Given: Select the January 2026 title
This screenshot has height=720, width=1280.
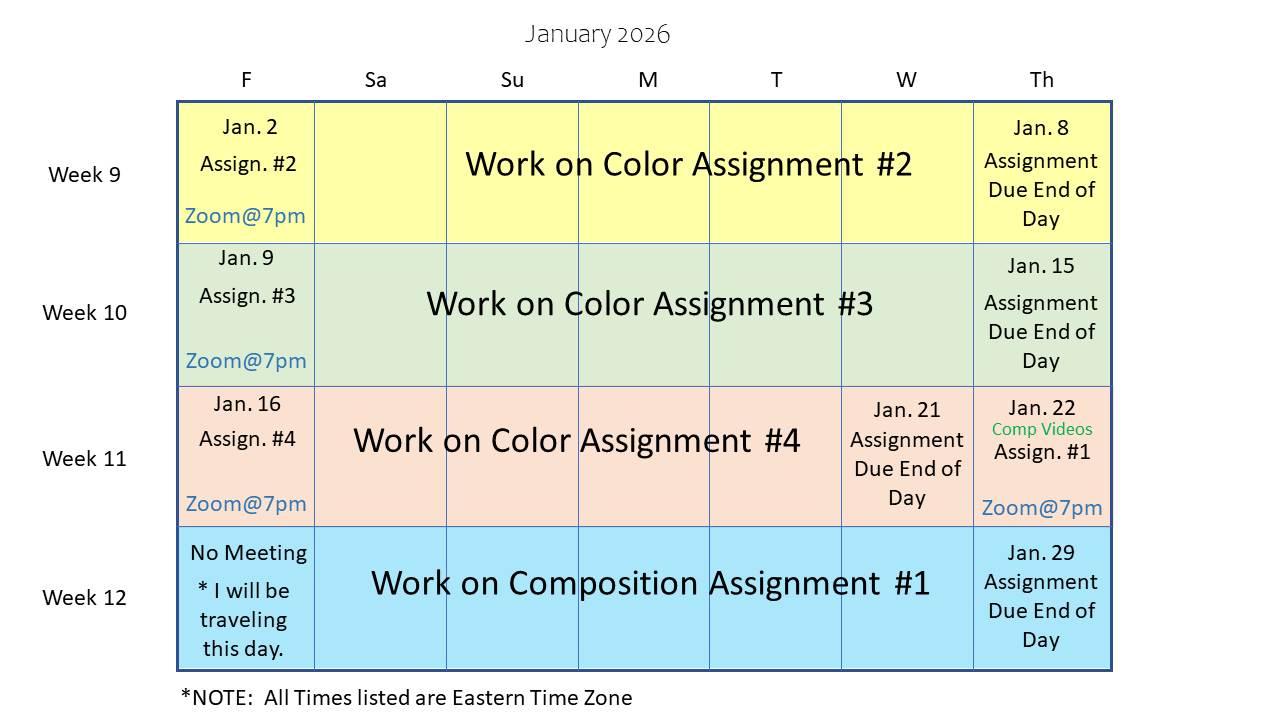Looking at the screenshot, I should tap(597, 34).
